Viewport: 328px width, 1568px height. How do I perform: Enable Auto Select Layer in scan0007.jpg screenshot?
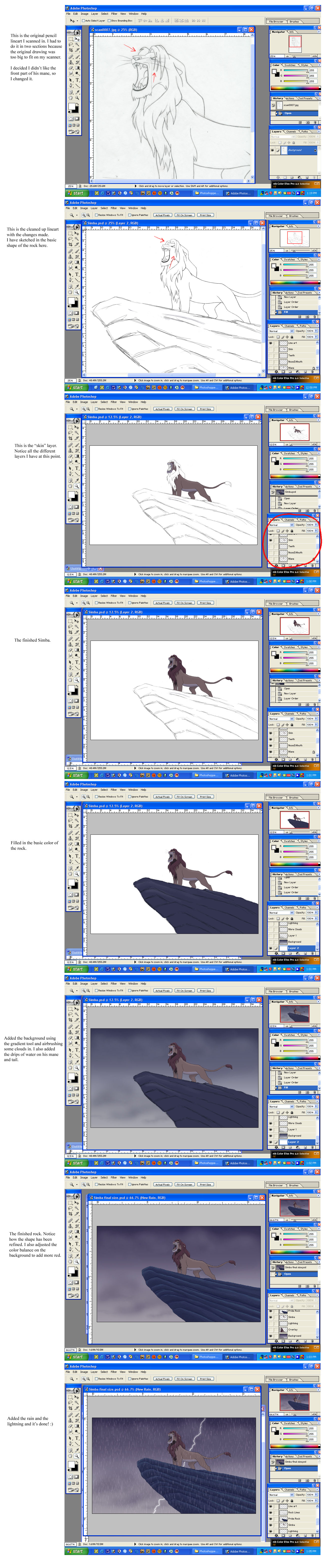[x=83, y=21]
